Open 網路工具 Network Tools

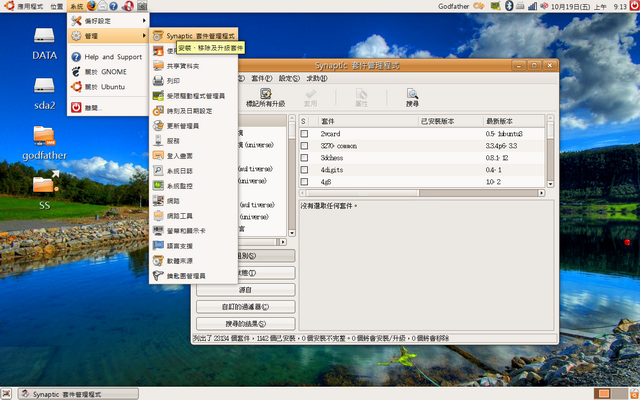pos(193,216)
